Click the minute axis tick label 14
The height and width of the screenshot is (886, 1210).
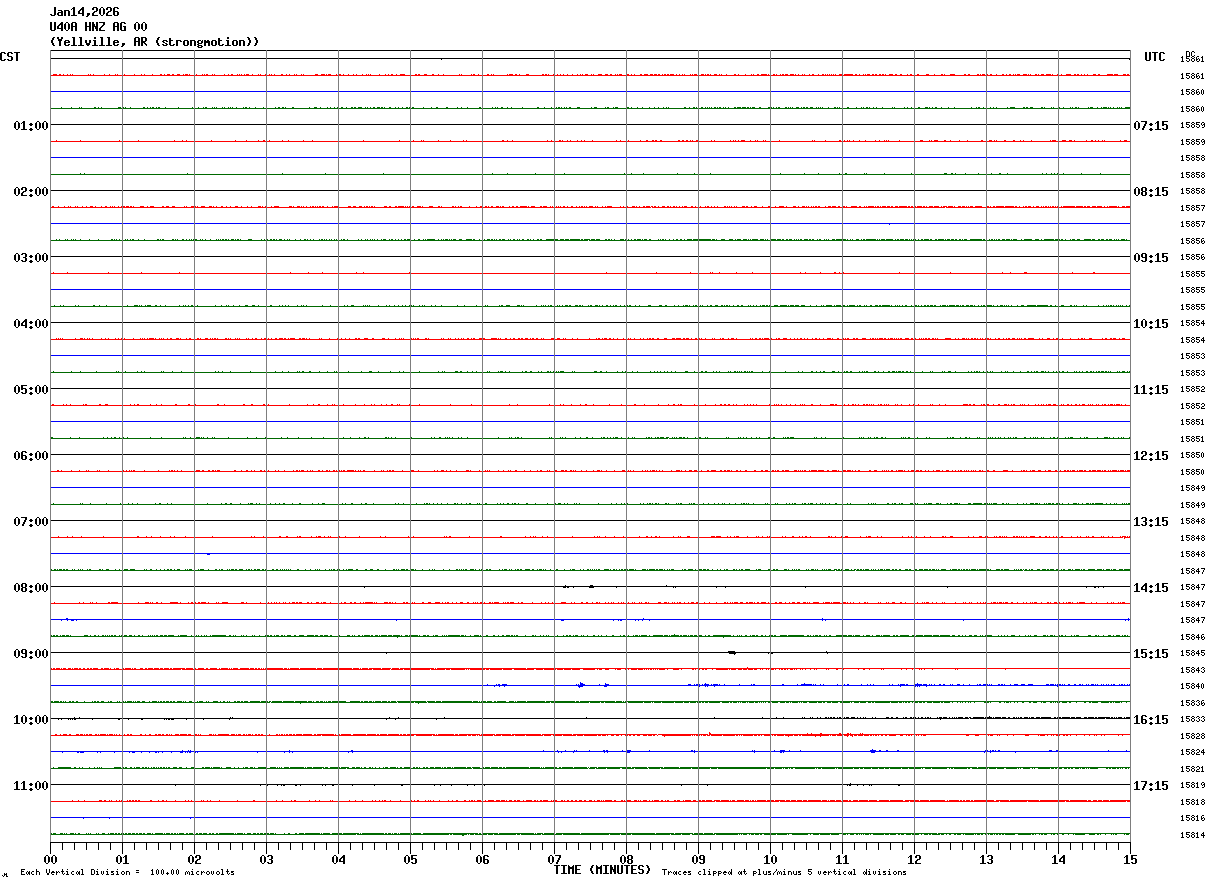click(1058, 859)
